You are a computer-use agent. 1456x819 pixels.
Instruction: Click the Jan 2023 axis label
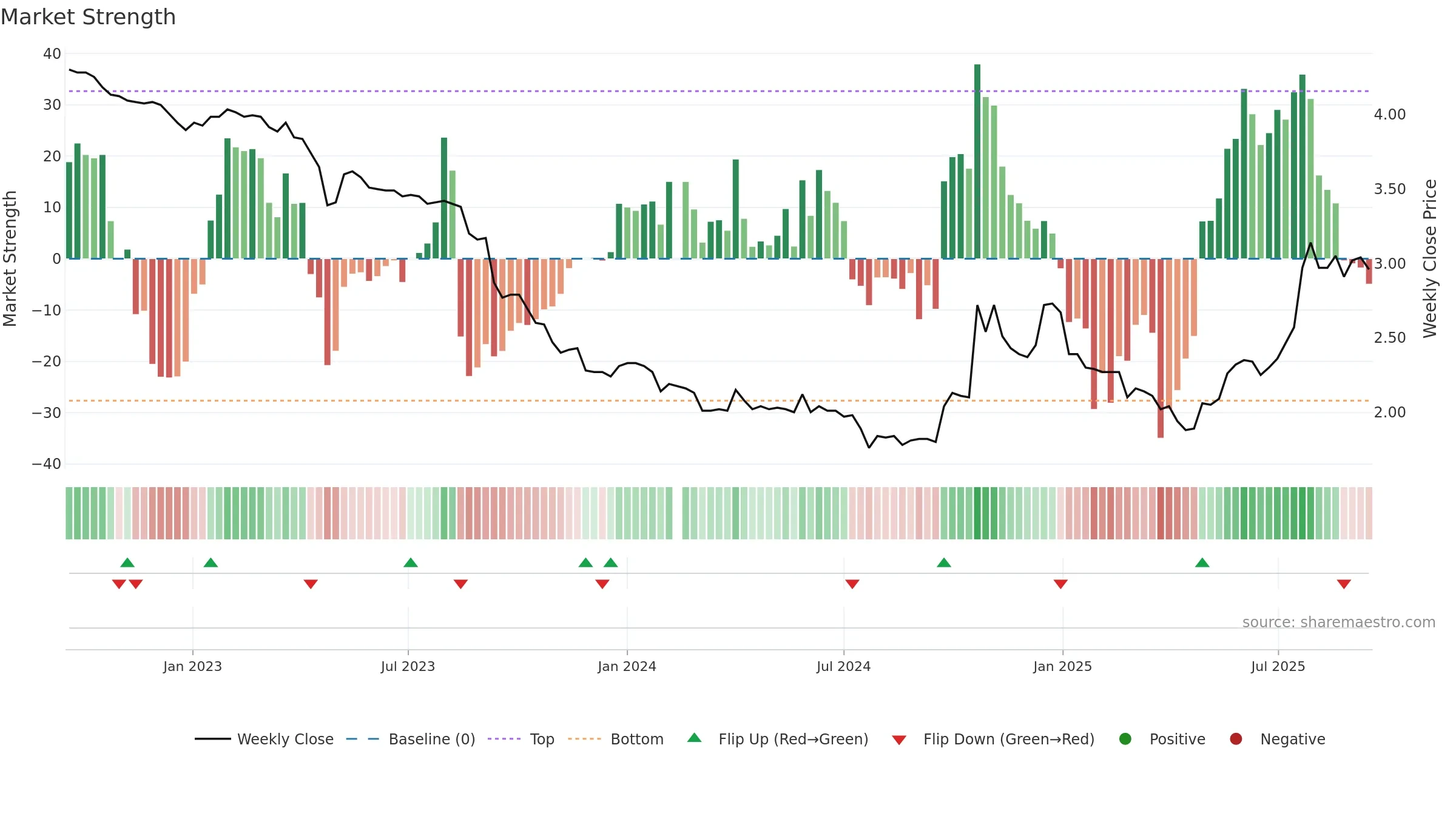tap(192, 667)
